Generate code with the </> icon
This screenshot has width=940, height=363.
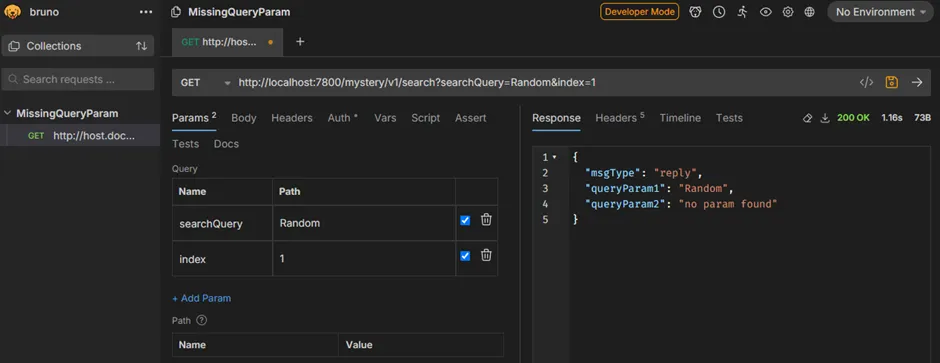click(x=866, y=83)
